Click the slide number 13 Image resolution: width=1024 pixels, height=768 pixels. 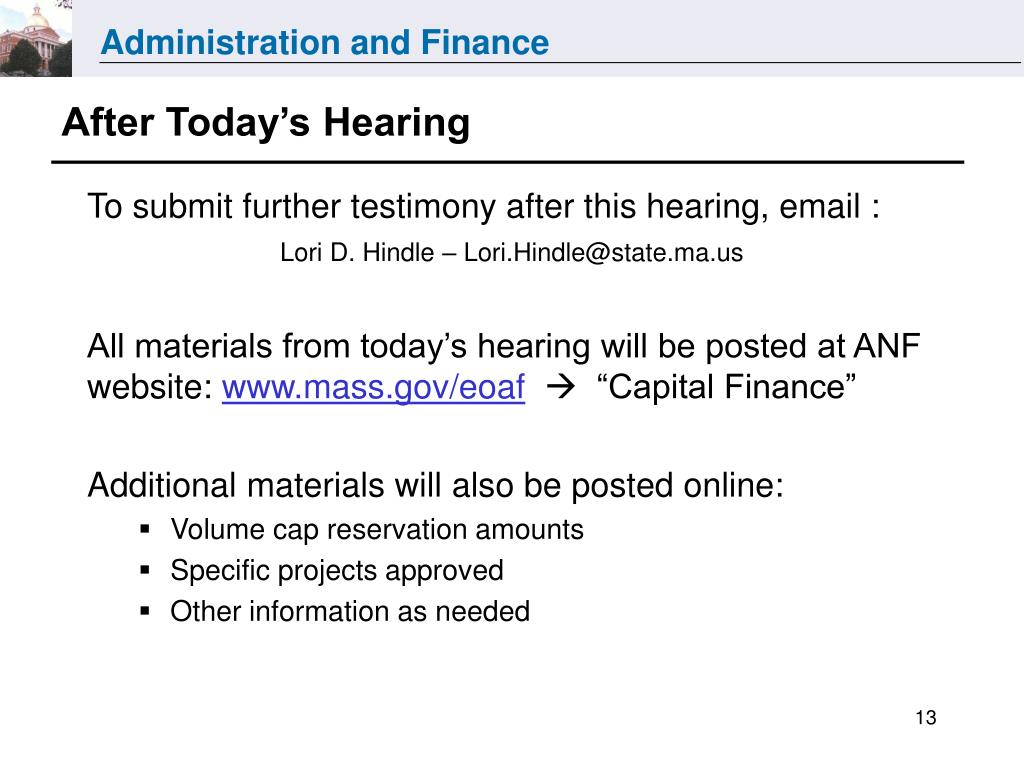925,718
